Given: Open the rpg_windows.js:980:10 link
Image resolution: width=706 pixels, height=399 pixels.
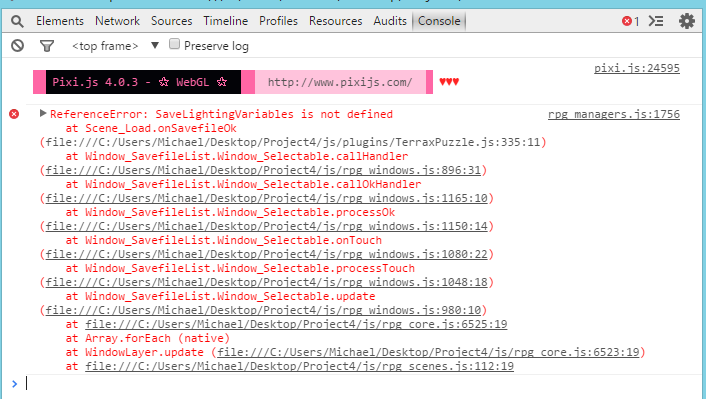Looking at the screenshot, I should pyautogui.click(x=263, y=310).
